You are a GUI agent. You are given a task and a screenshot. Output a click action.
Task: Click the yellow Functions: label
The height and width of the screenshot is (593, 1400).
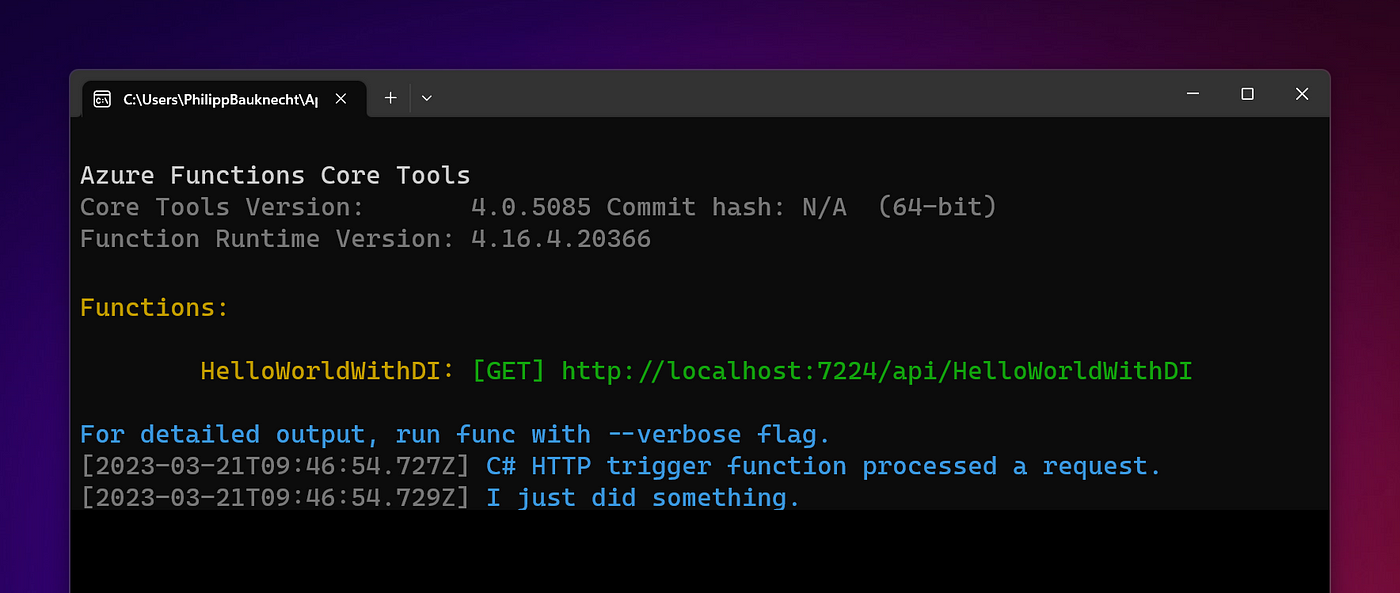coord(155,308)
